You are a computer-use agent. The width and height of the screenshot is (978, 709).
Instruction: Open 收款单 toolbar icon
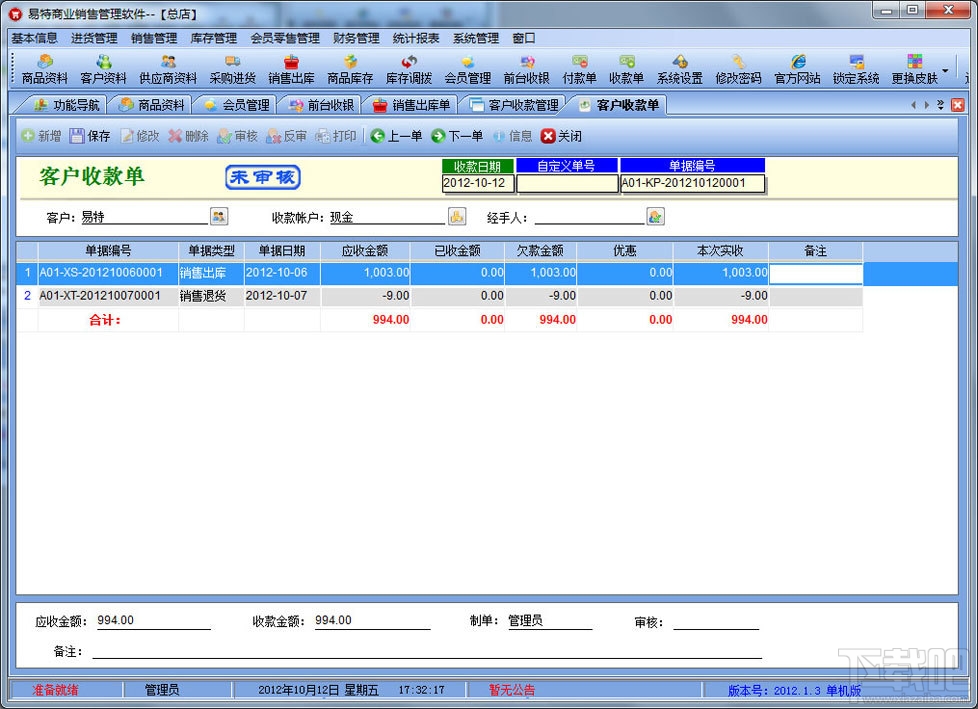point(626,69)
